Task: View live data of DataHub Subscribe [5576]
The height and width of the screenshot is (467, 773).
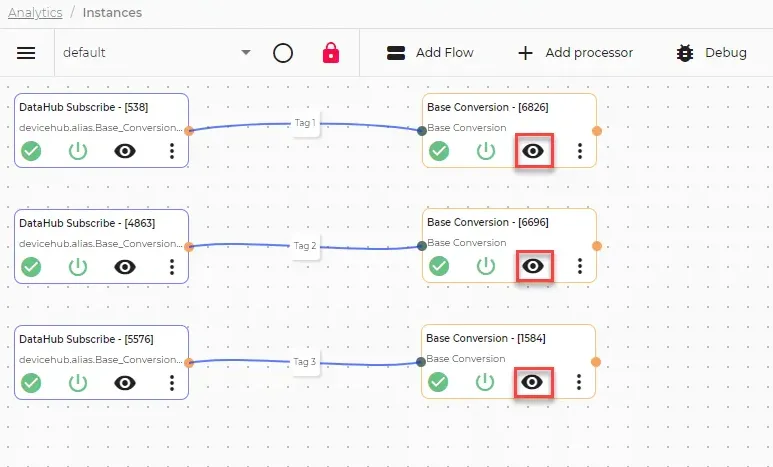Action: [x=125, y=383]
